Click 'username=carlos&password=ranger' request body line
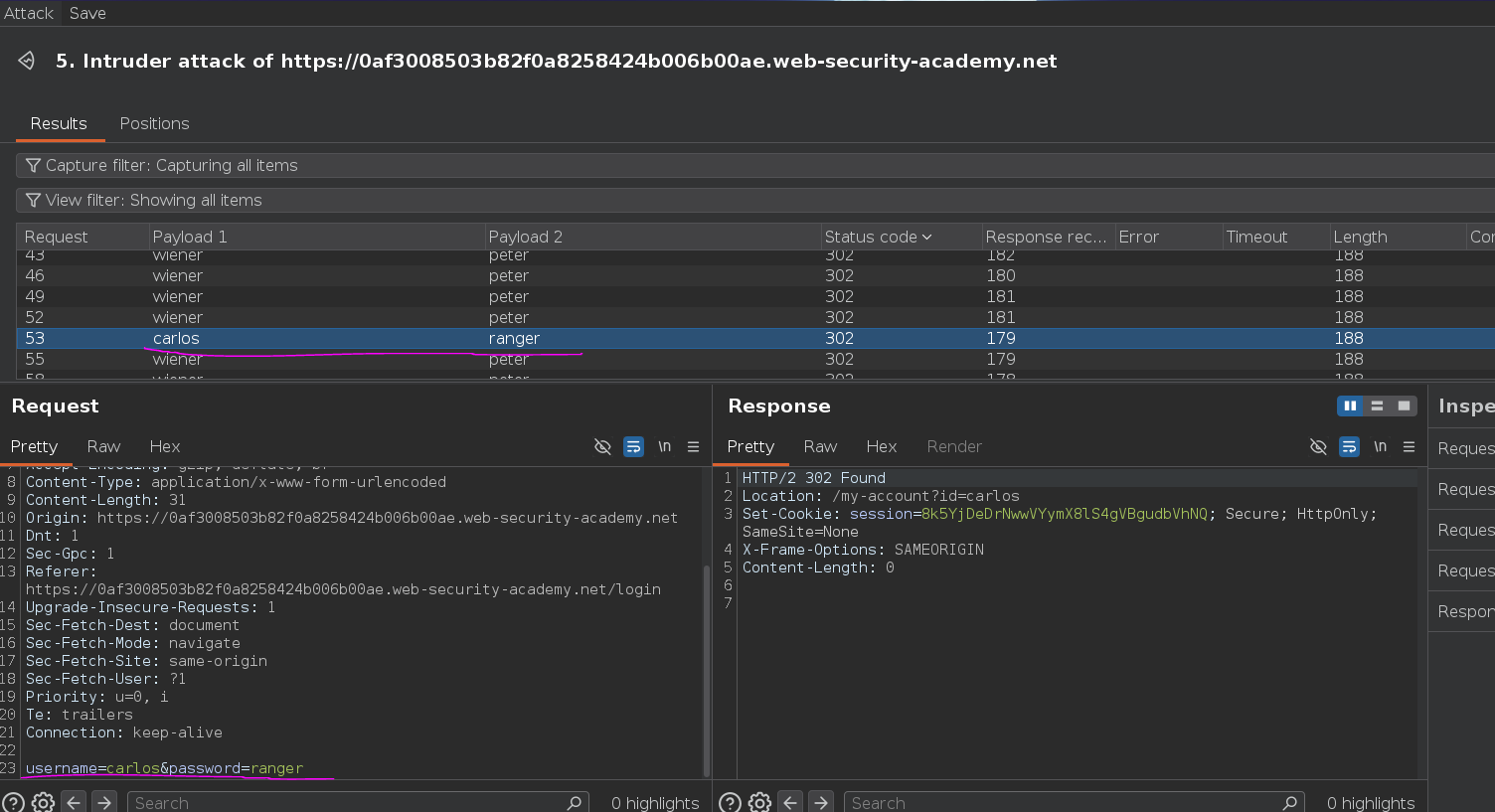Image resolution: width=1495 pixels, height=812 pixels. (164, 768)
